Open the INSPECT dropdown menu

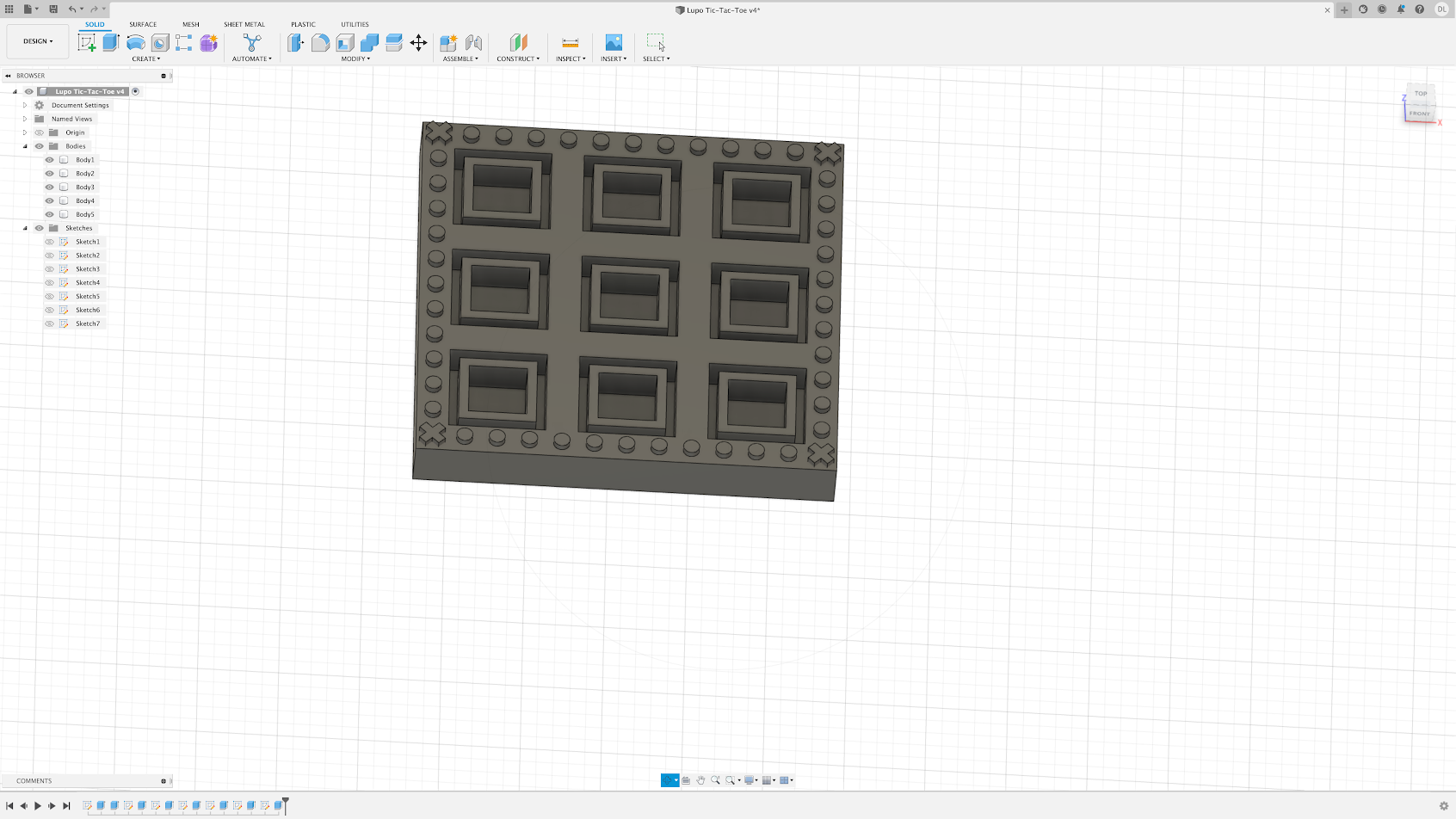pos(571,58)
